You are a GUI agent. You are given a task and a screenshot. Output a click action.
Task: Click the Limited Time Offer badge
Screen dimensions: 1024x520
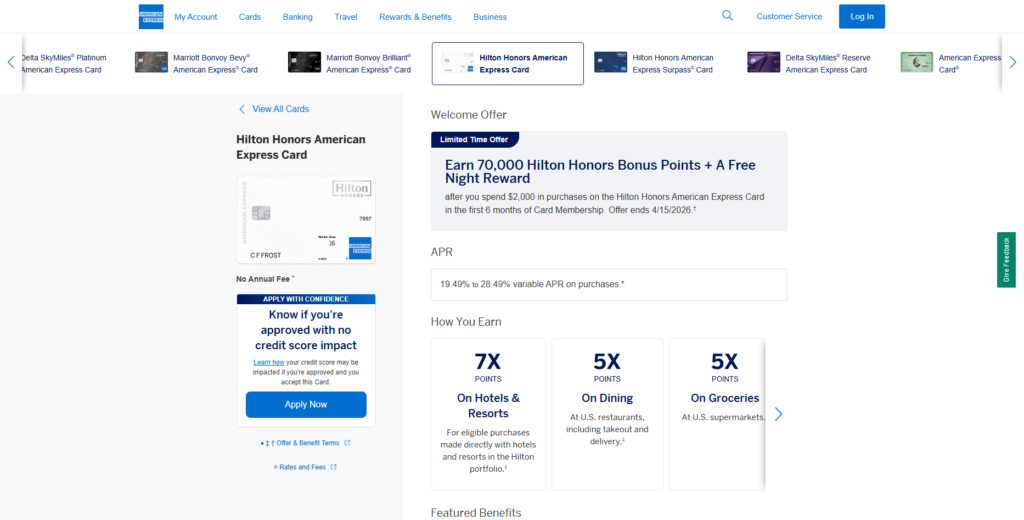click(x=474, y=140)
